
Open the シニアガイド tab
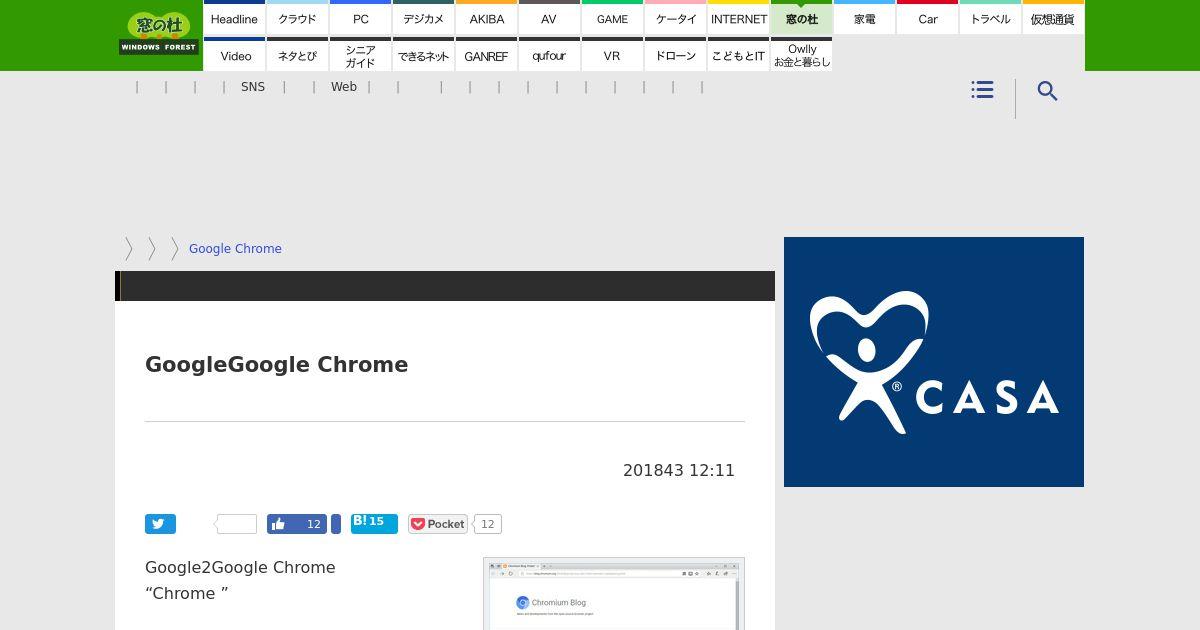click(360, 55)
